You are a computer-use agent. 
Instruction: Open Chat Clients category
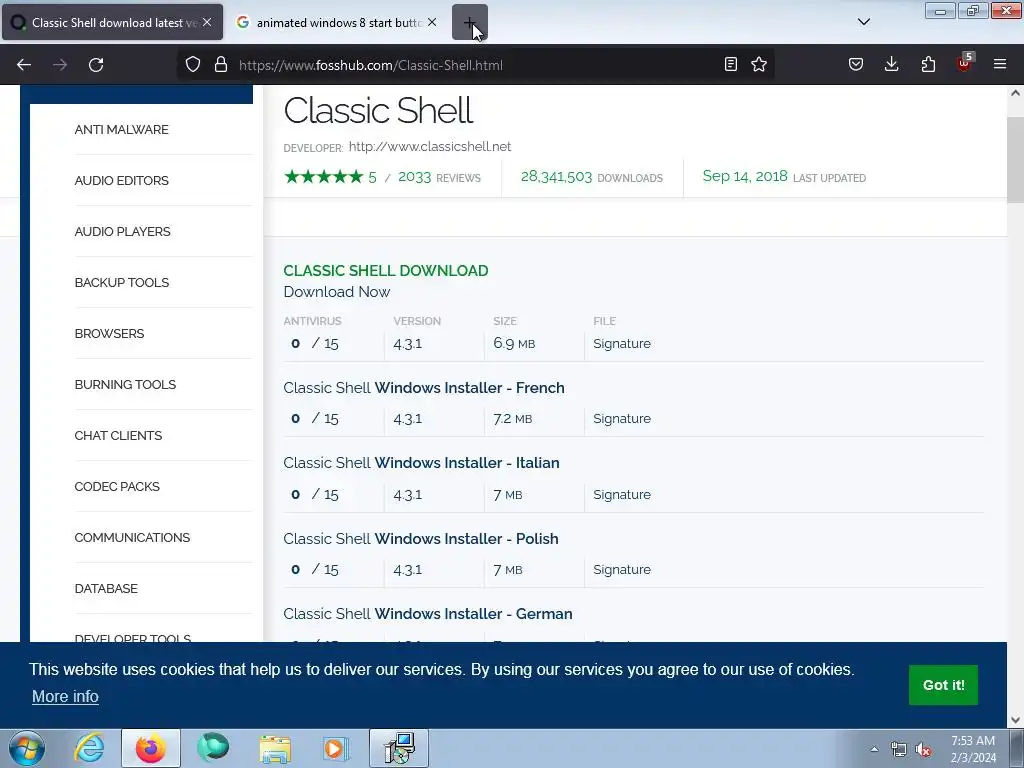[118, 435]
